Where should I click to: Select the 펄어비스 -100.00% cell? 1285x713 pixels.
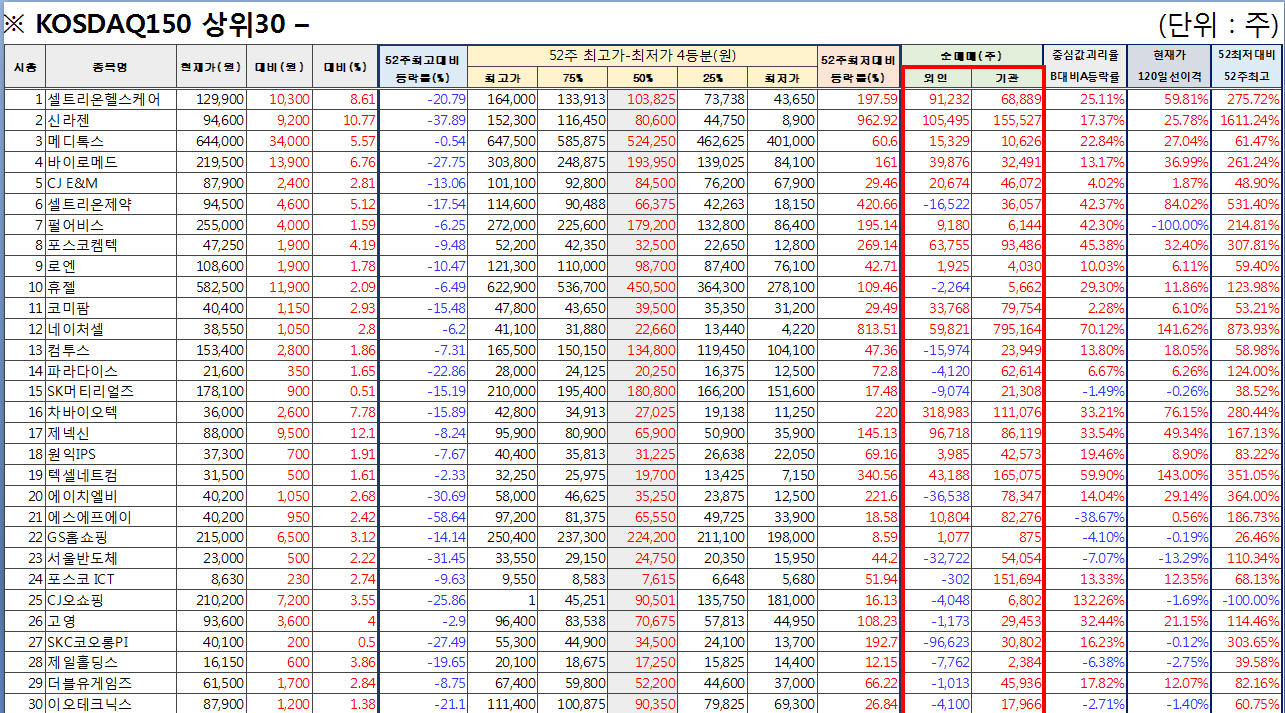click(x=1172, y=224)
